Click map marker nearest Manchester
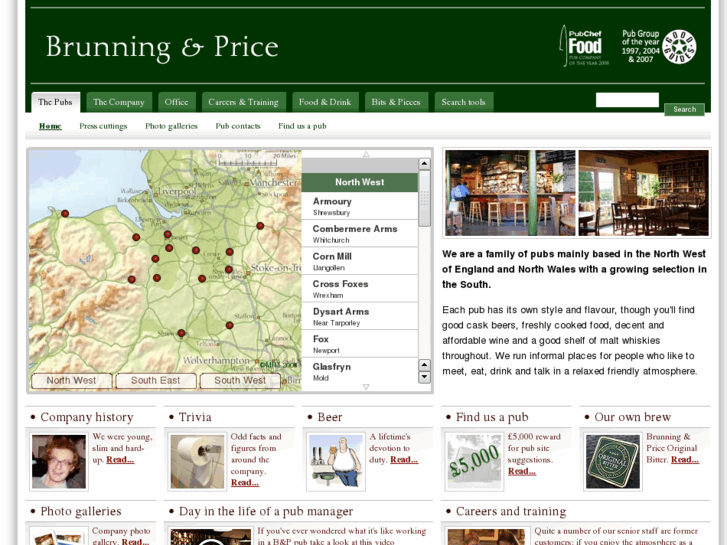The image size is (727, 545). tap(260, 226)
